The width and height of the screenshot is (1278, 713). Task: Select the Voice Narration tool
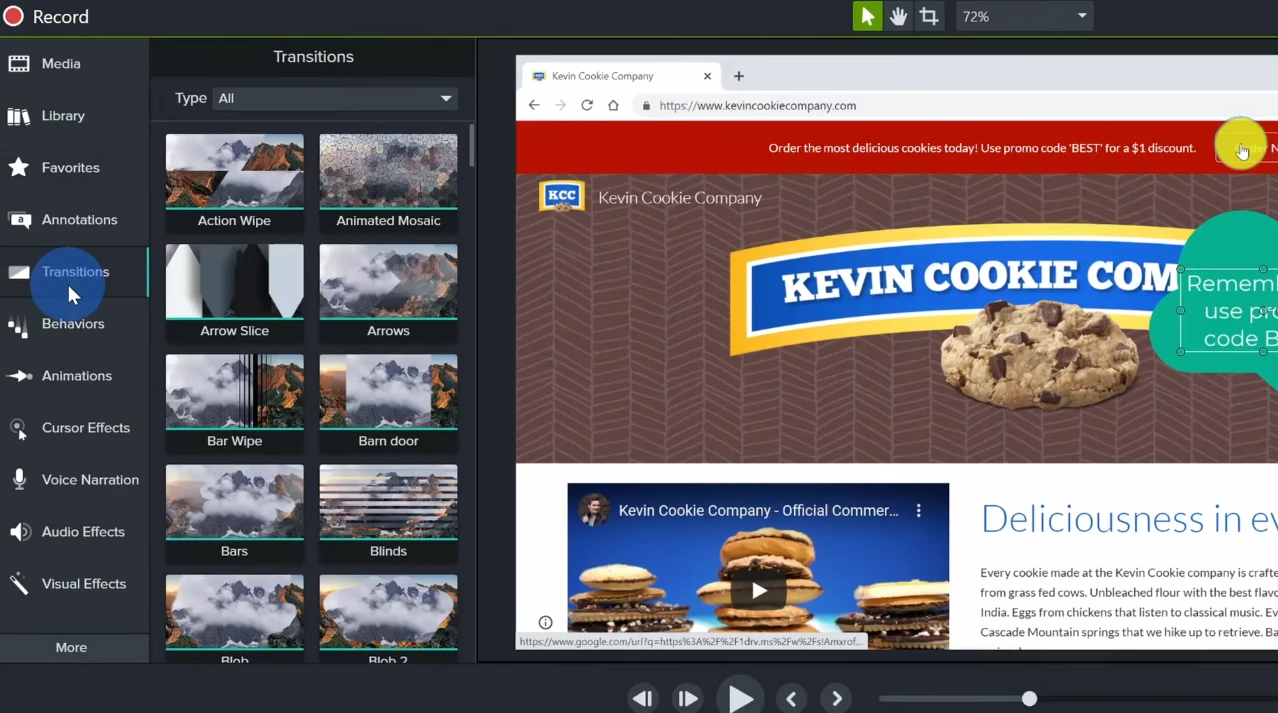90,479
